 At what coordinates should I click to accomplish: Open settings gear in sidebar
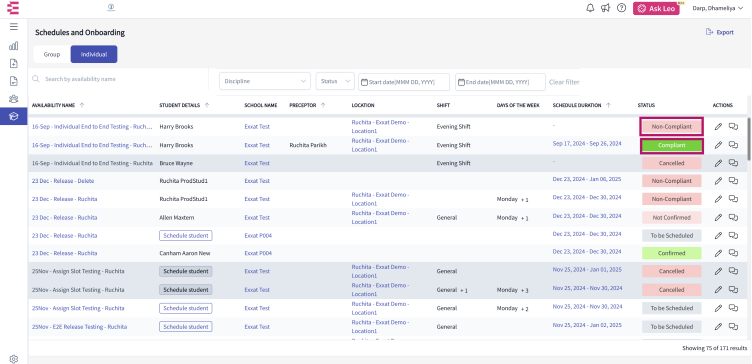[13, 359]
